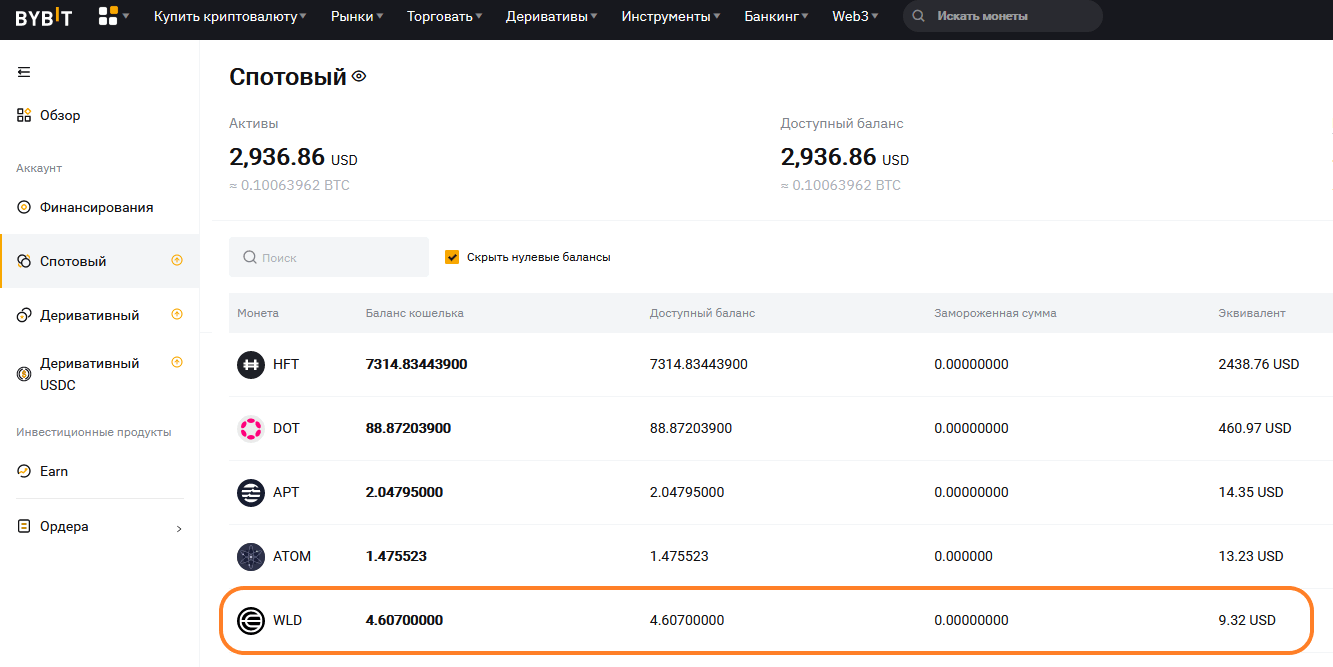Click the 460.97 USD equivalent value
1333x667 pixels.
tap(1255, 428)
